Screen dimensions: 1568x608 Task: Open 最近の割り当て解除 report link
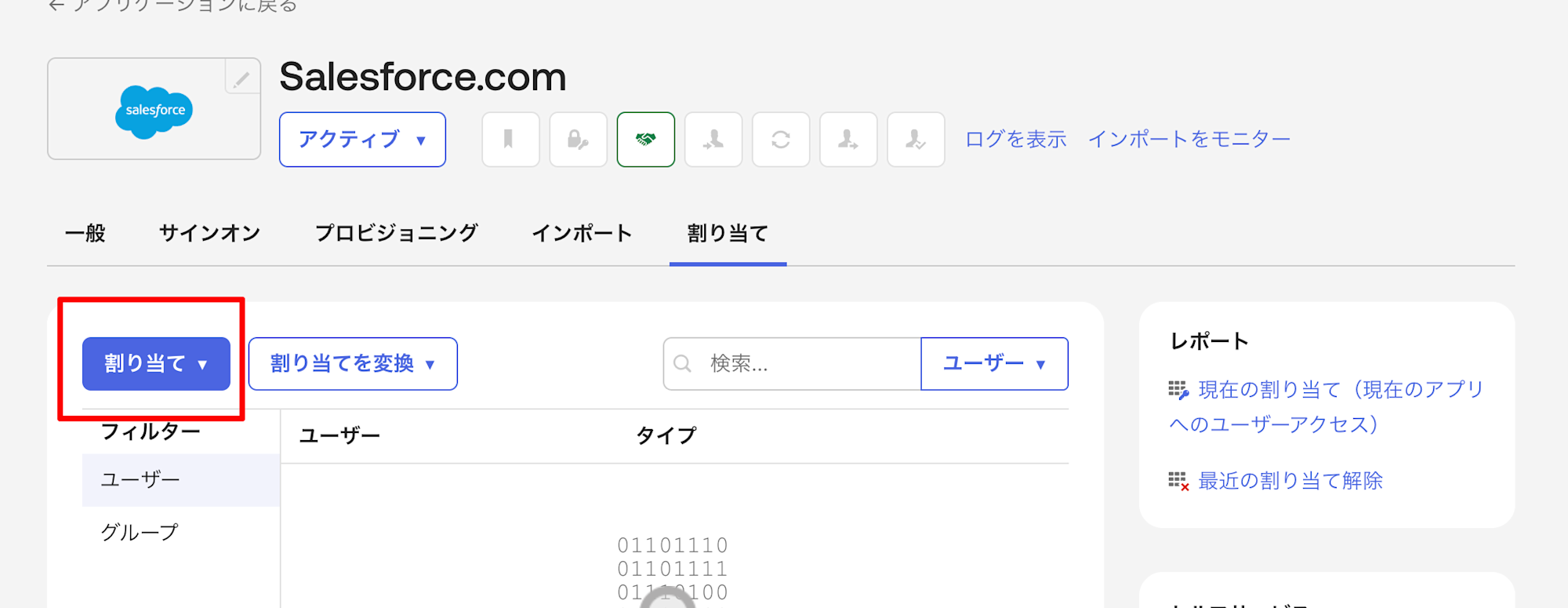coord(1290,480)
